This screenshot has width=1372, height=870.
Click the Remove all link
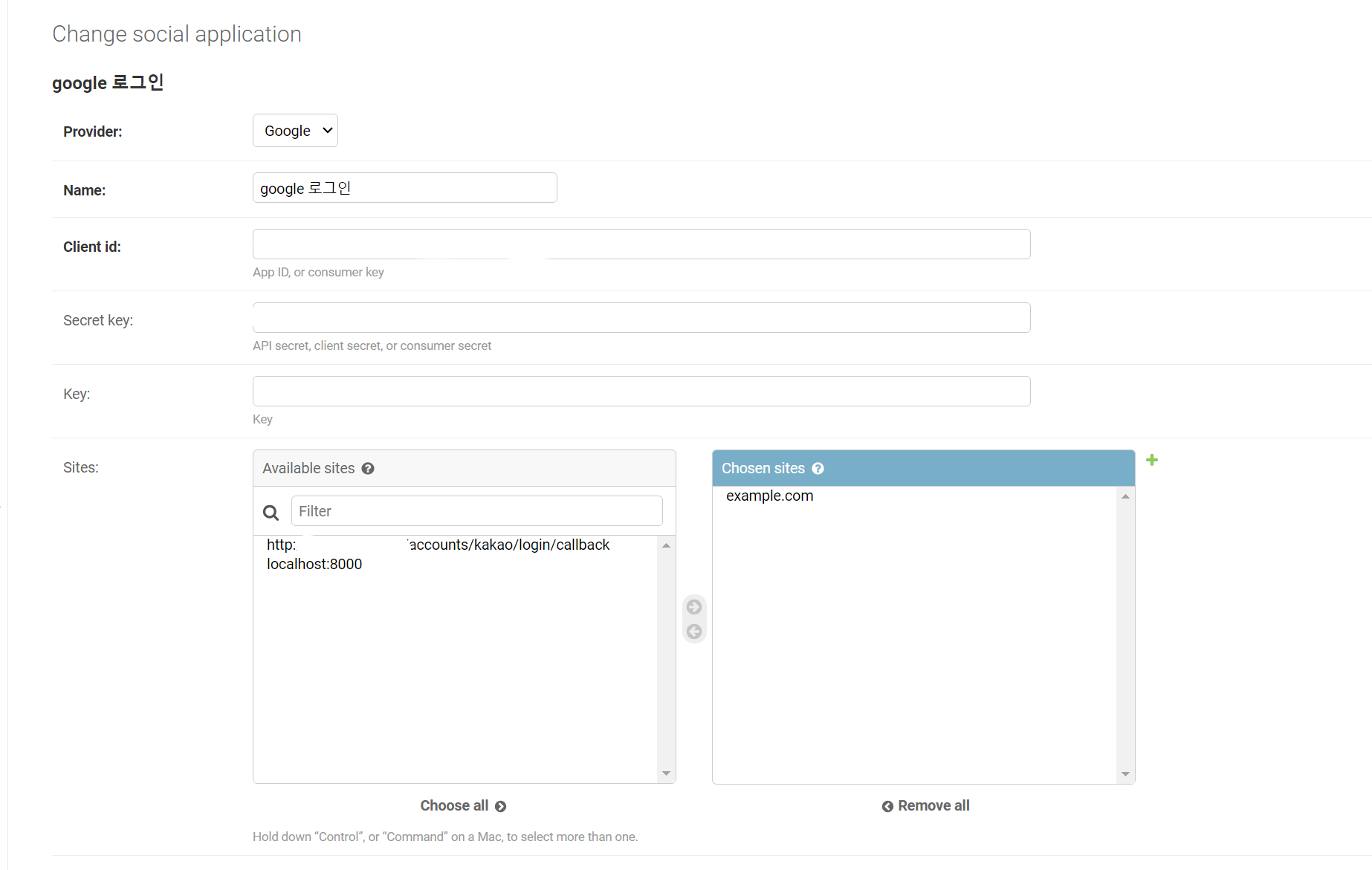(x=925, y=806)
